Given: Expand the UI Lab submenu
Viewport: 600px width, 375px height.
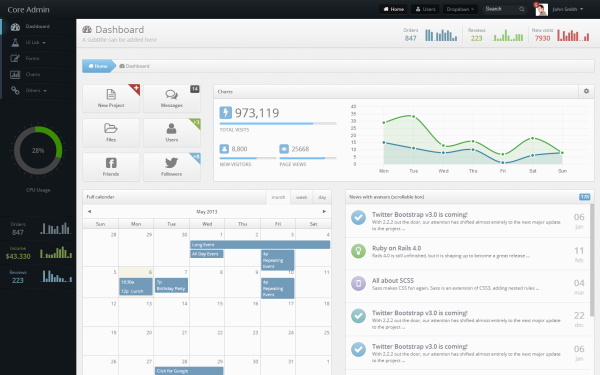Looking at the screenshot, I should click(44, 43).
